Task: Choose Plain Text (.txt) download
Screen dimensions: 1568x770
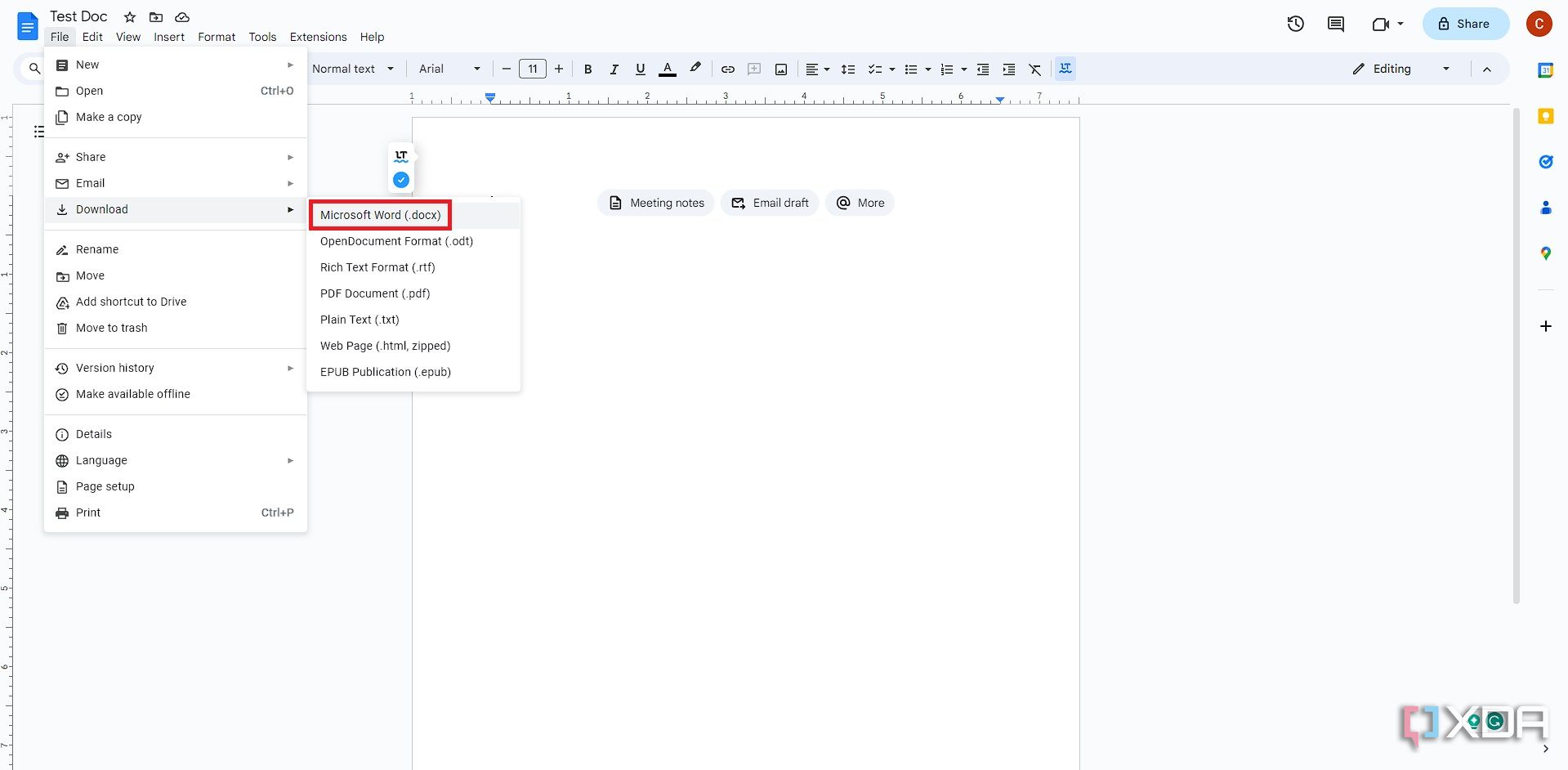Action: pyautogui.click(x=414, y=320)
